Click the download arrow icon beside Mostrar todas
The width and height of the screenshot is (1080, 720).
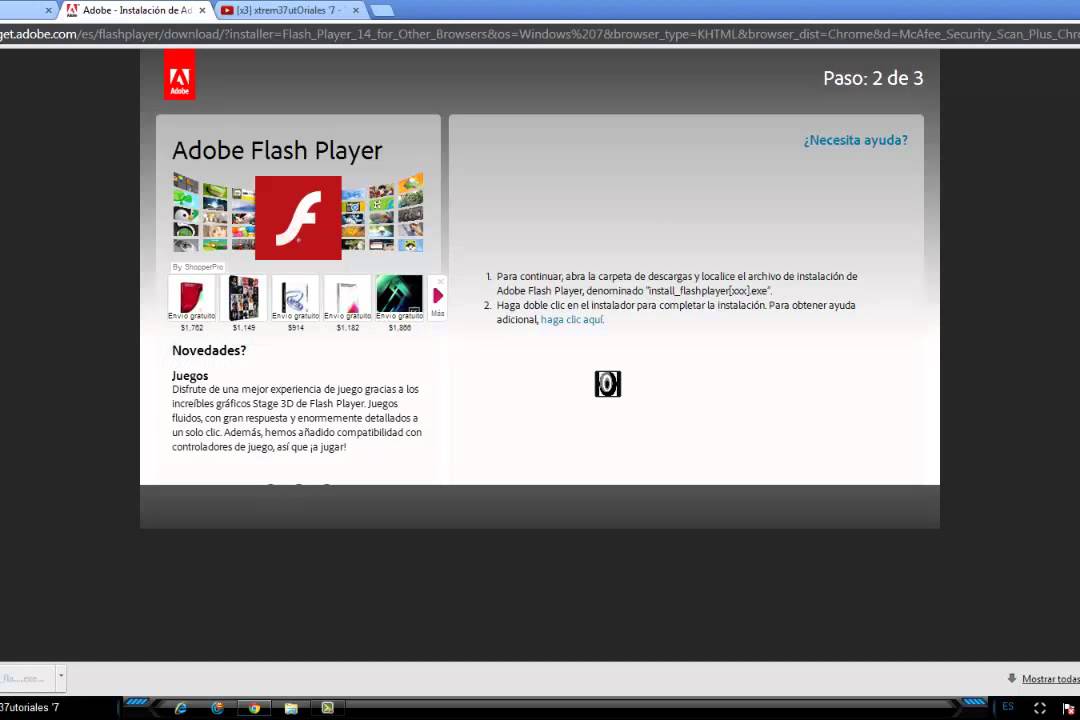click(1011, 678)
